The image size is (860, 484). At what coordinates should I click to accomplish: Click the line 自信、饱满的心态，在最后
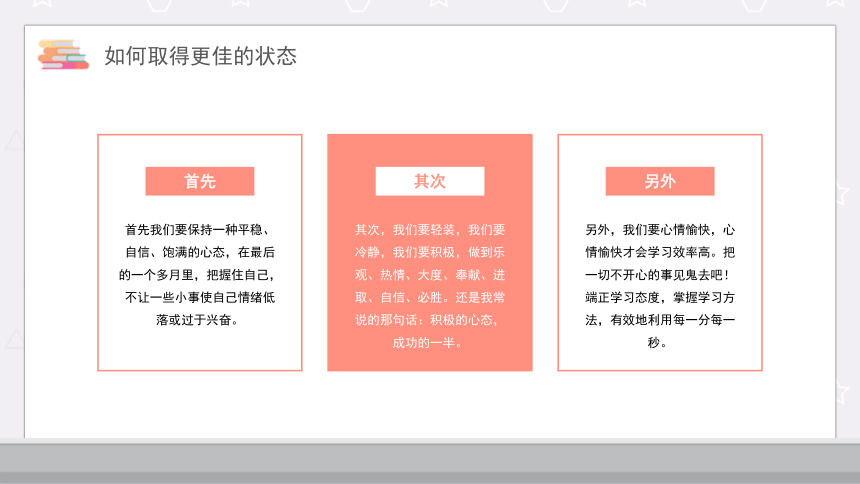(200, 252)
